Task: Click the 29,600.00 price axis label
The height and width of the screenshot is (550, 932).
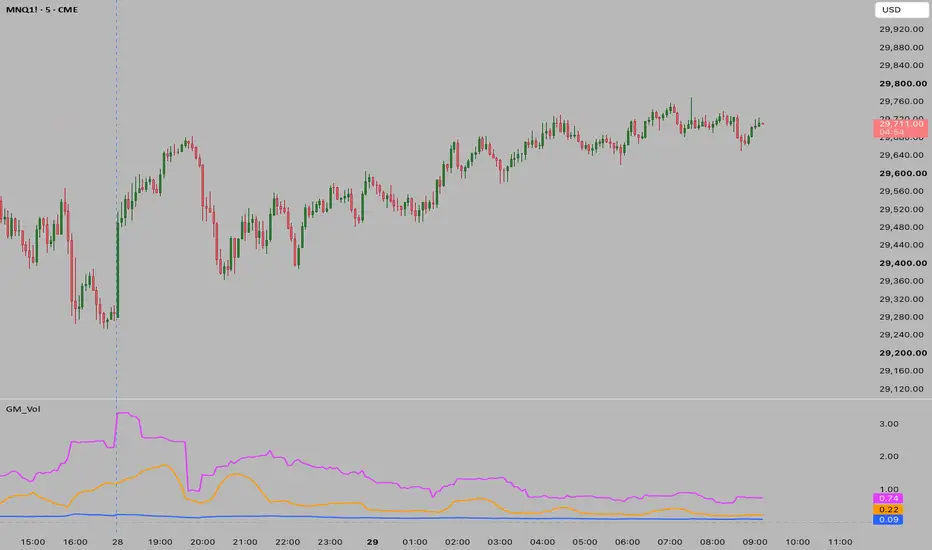Action: point(902,174)
